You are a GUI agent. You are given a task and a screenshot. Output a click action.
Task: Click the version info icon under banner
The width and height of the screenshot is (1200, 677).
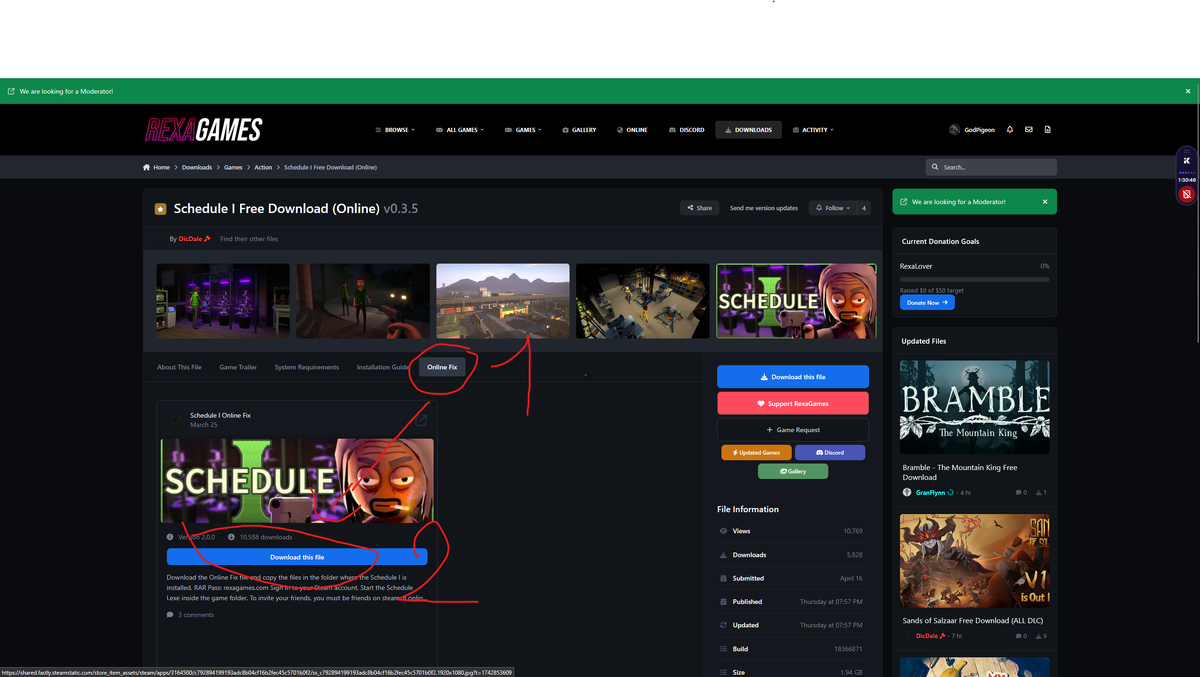170,537
